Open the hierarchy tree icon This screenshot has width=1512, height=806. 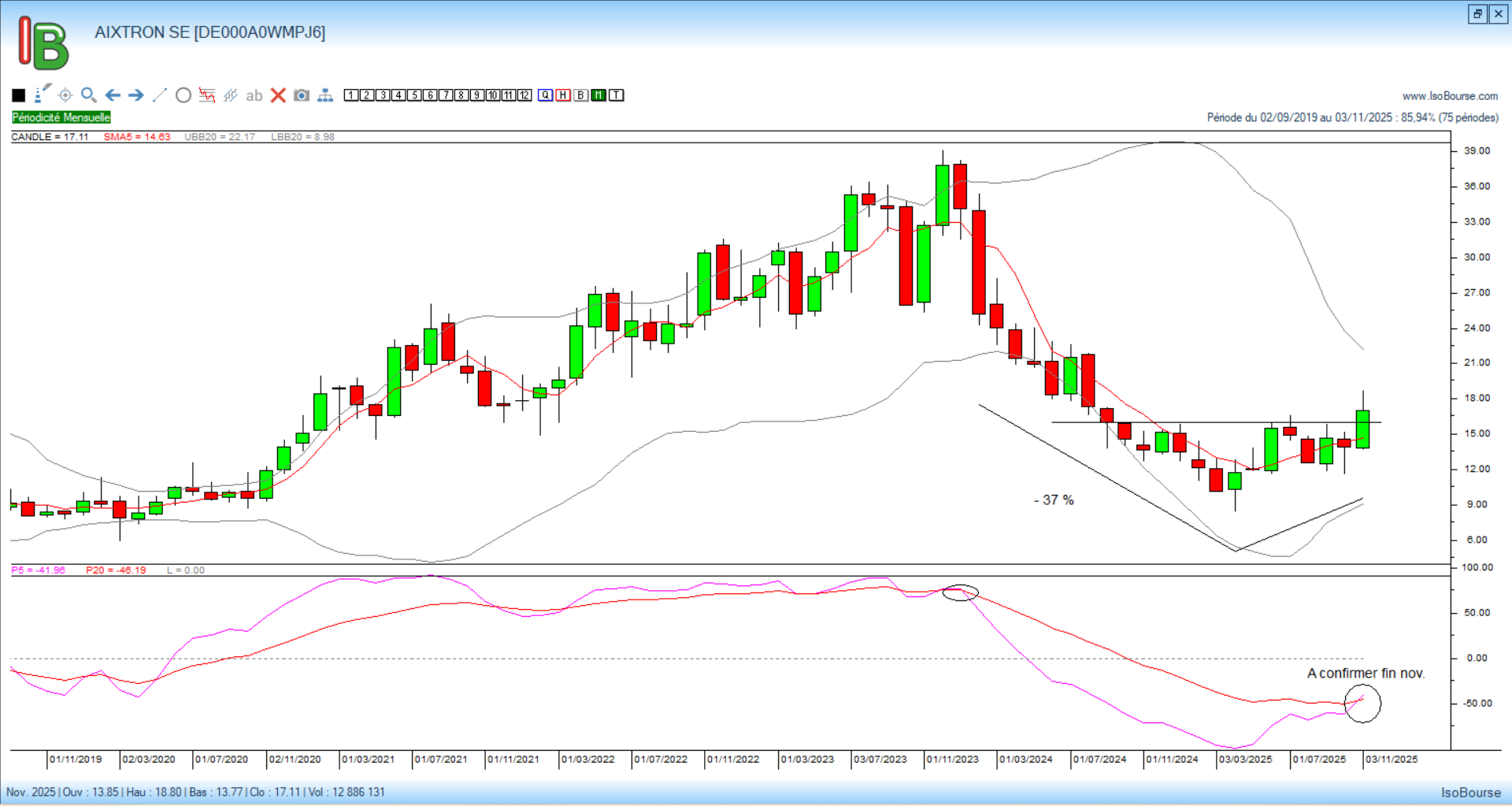(325, 95)
